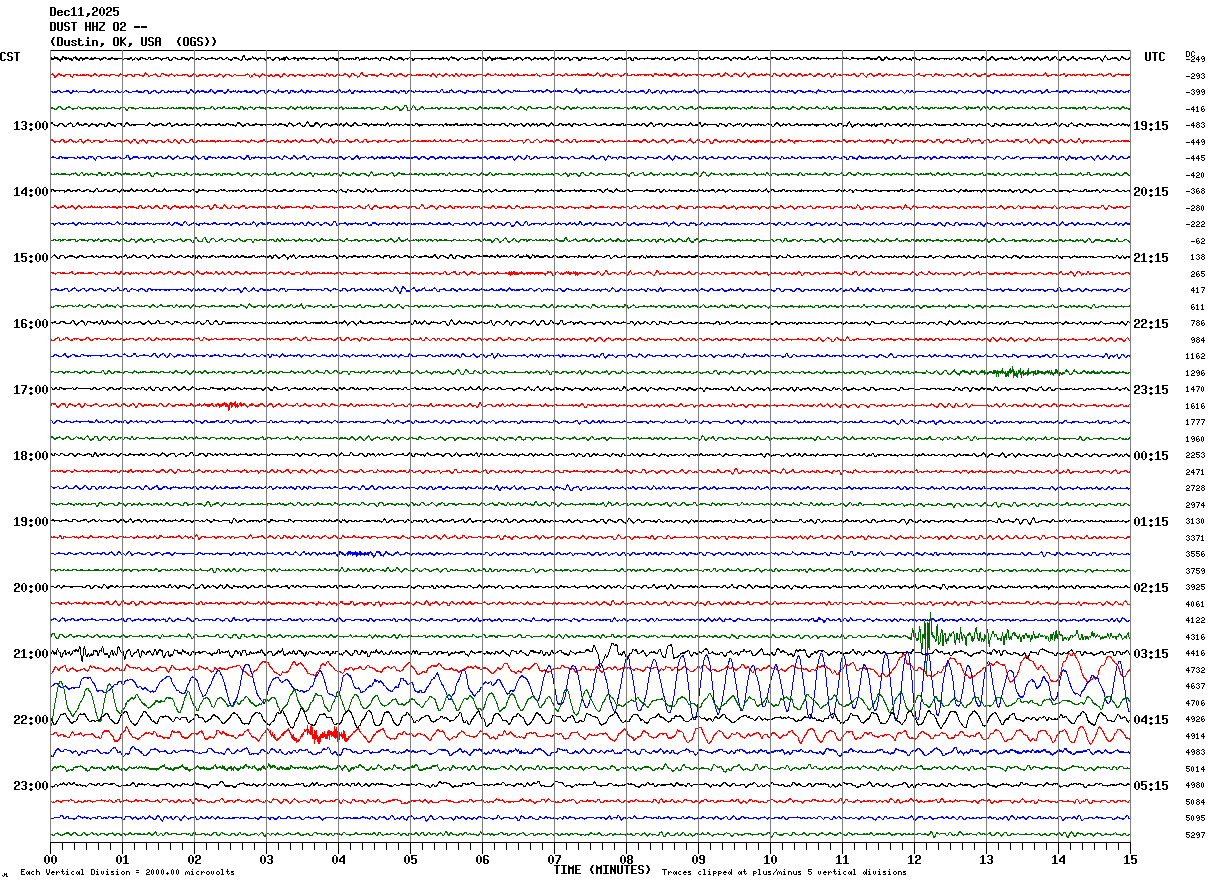Click the vertical division microvolts scale note
The image size is (1210, 886).
click(127, 872)
